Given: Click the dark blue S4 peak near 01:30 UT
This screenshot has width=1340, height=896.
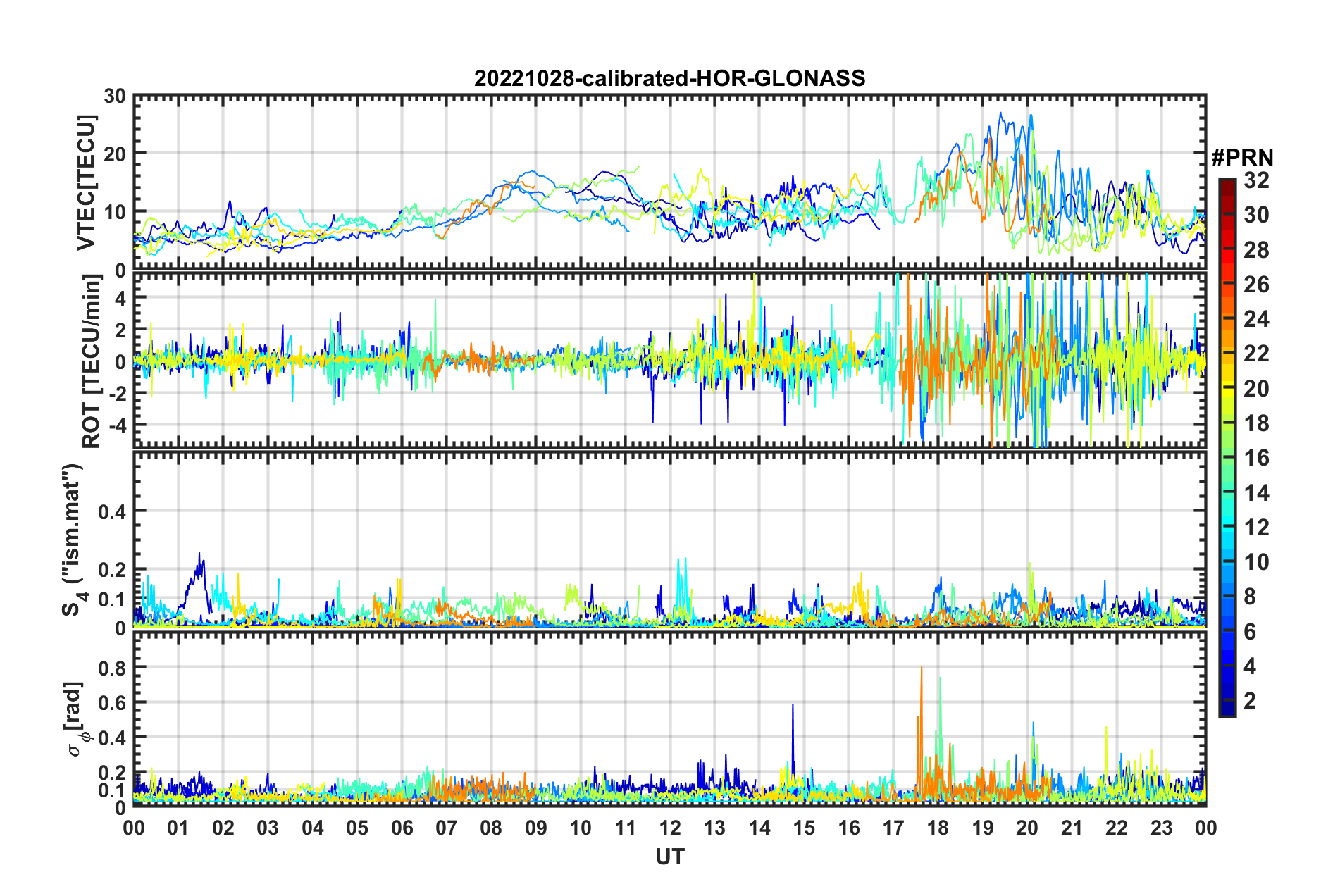Looking at the screenshot, I should pyautogui.click(x=199, y=554).
